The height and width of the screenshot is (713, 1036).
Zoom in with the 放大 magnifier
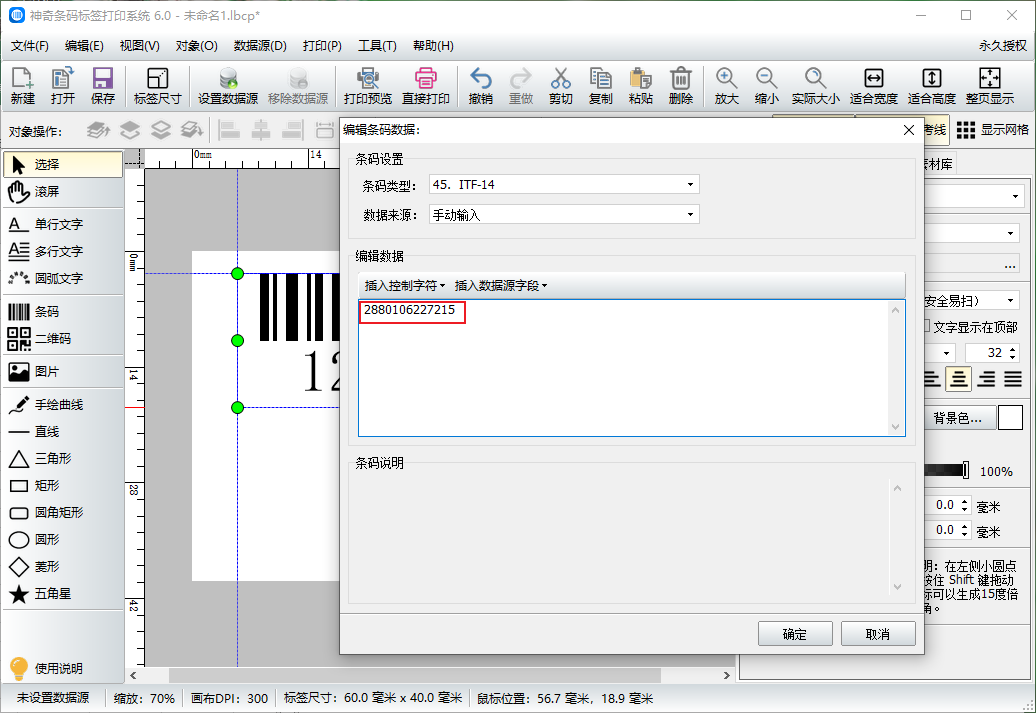(726, 86)
